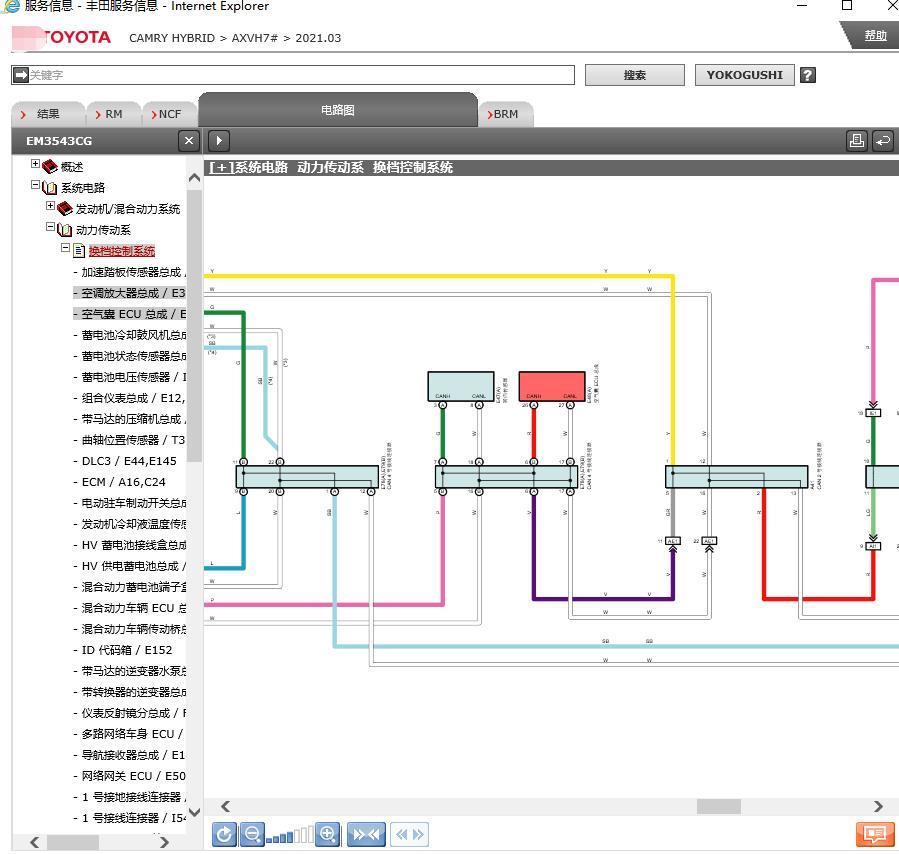This screenshot has width=899, height=854.
Task: Click the fit-width inward arrows button
Action: [366, 834]
